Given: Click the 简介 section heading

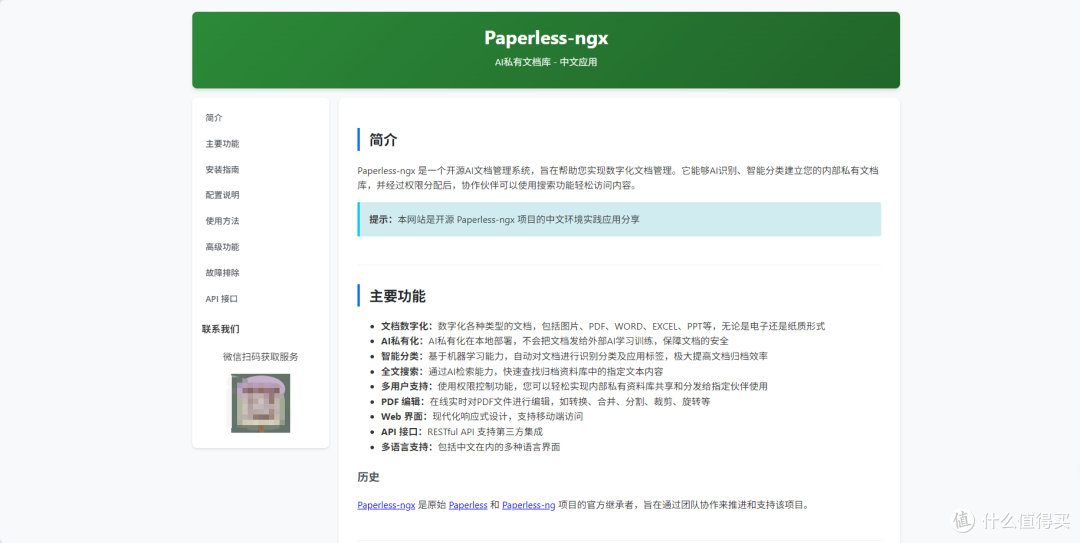Looking at the screenshot, I should coord(384,140).
